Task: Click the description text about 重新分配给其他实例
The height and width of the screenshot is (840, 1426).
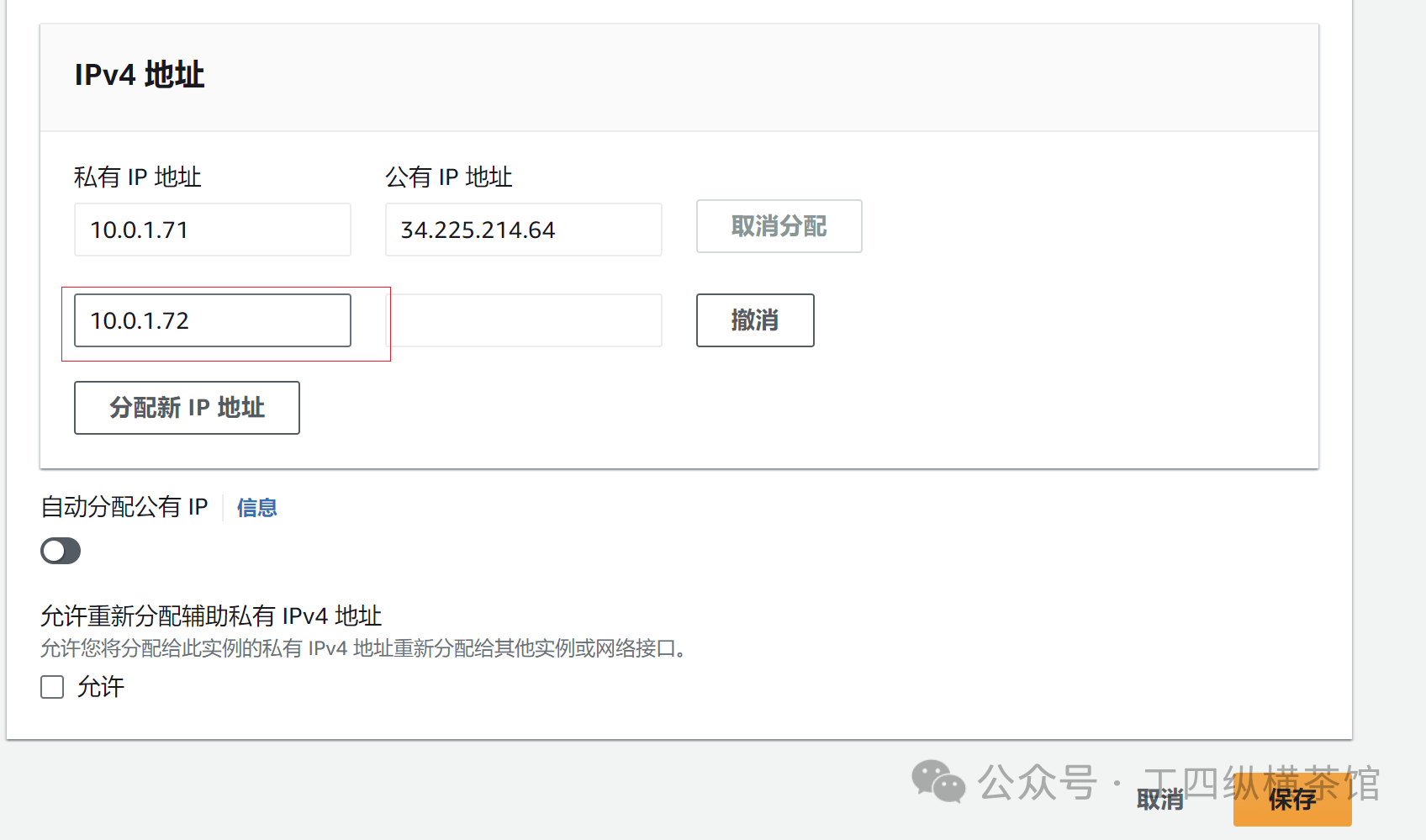Action: point(363,648)
